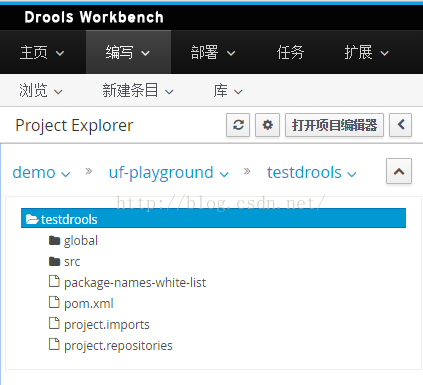Expand the 新建条目 dropdown
The image size is (423, 385).
138,91
